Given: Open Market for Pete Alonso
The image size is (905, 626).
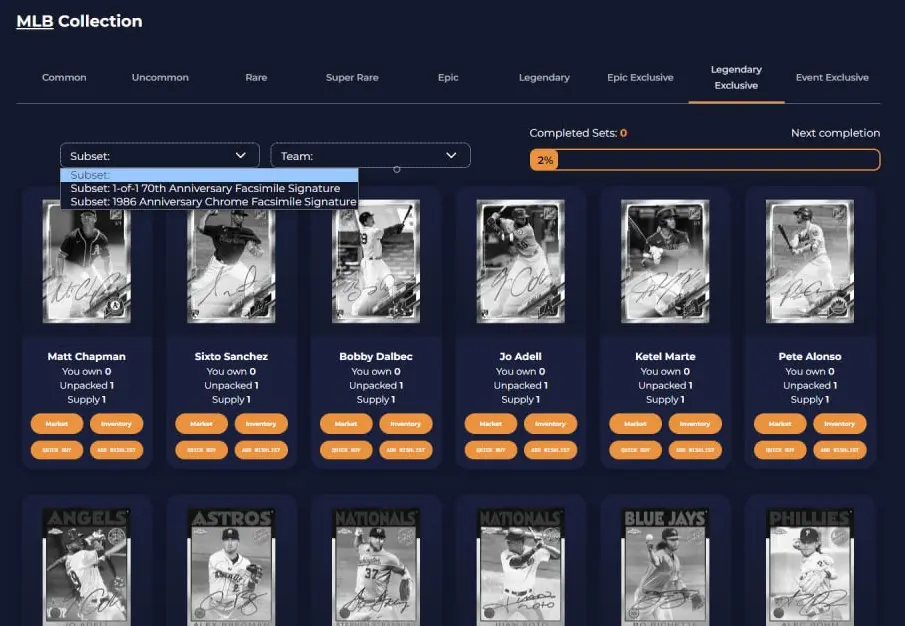Looking at the screenshot, I should [780, 423].
